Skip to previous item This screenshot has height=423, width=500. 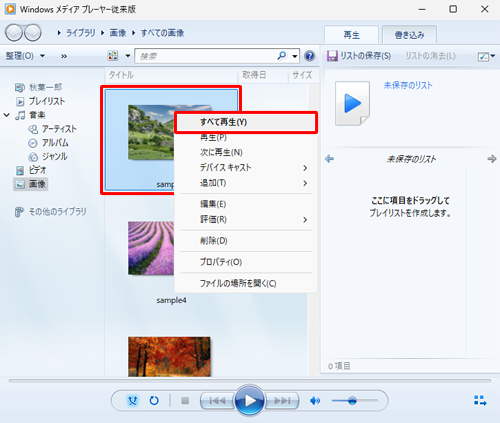[217, 401]
